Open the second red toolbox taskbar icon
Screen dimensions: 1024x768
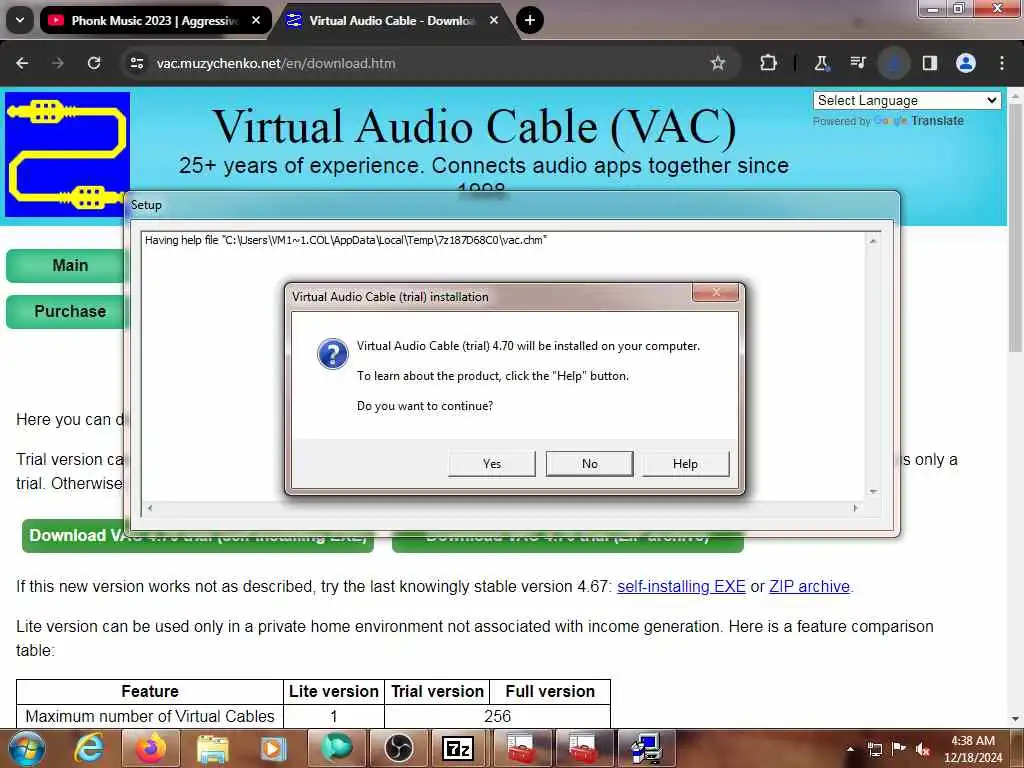coord(583,749)
